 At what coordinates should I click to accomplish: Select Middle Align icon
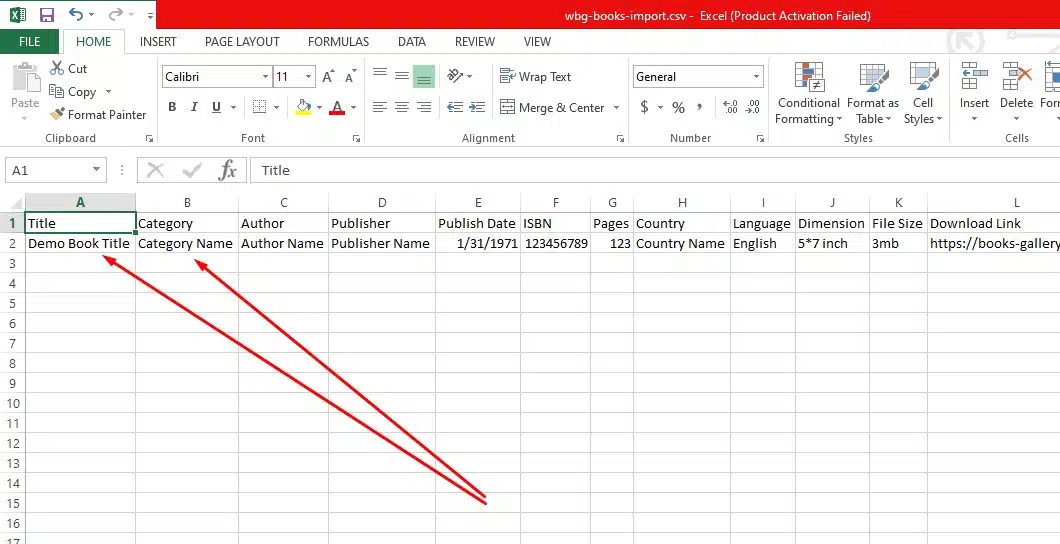(402, 76)
